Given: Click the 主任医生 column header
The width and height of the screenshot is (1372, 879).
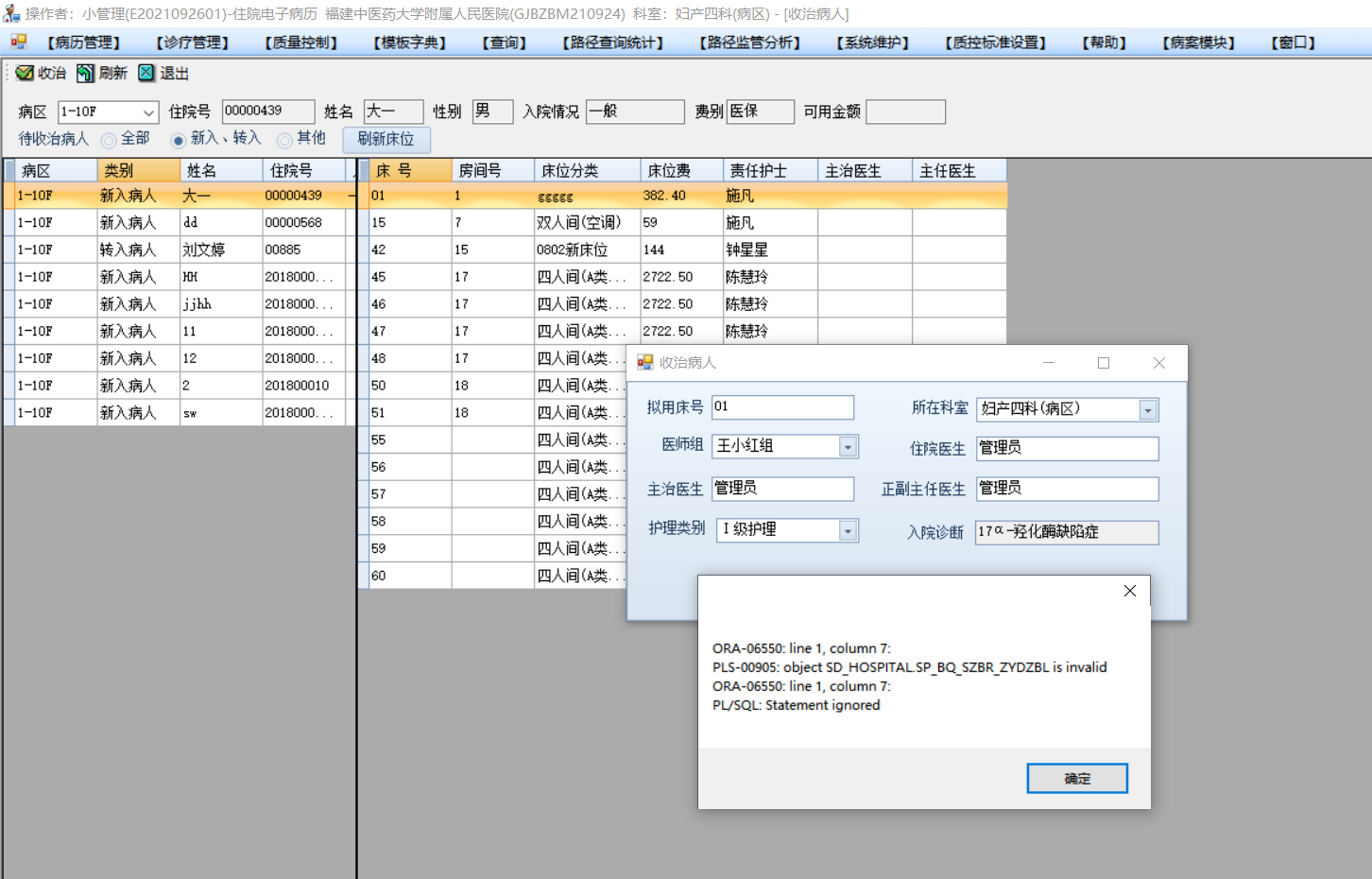Looking at the screenshot, I should [959, 170].
